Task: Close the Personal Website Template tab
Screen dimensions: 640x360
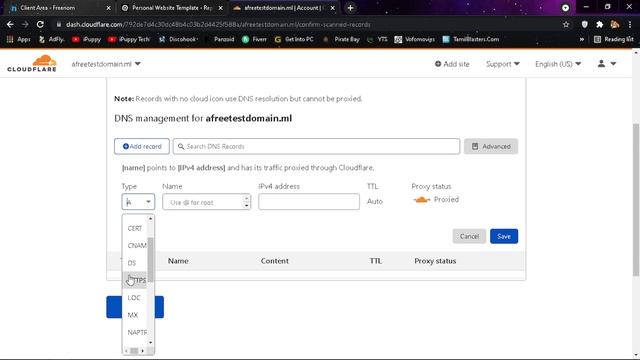Action: coord(220,8)
